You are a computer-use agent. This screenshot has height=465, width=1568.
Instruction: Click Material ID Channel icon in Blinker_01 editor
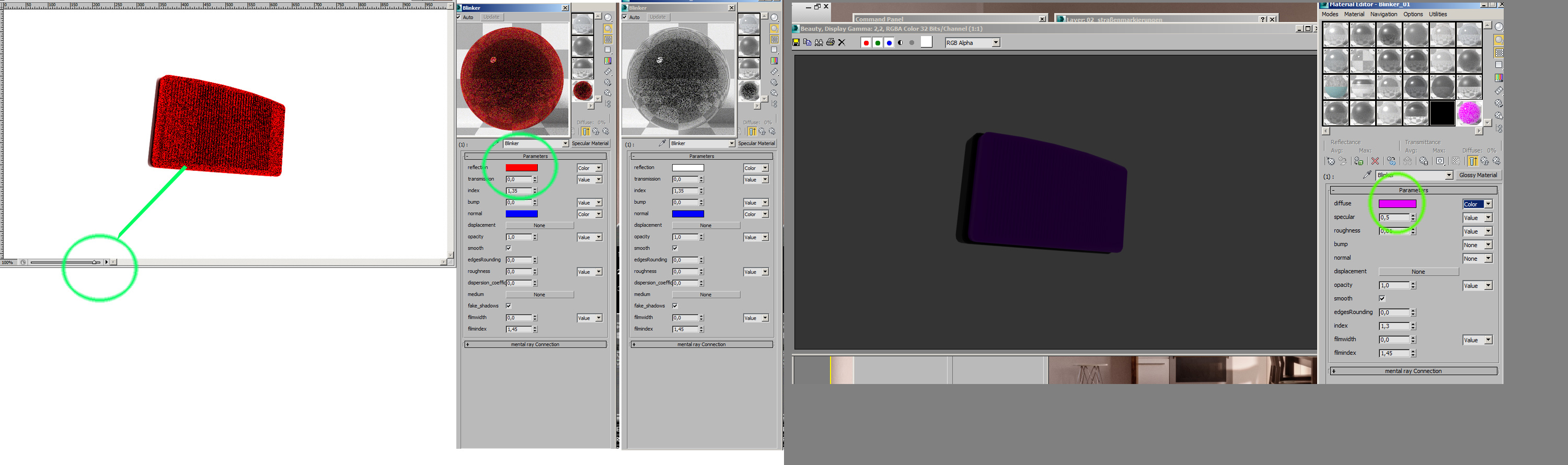1439,161
